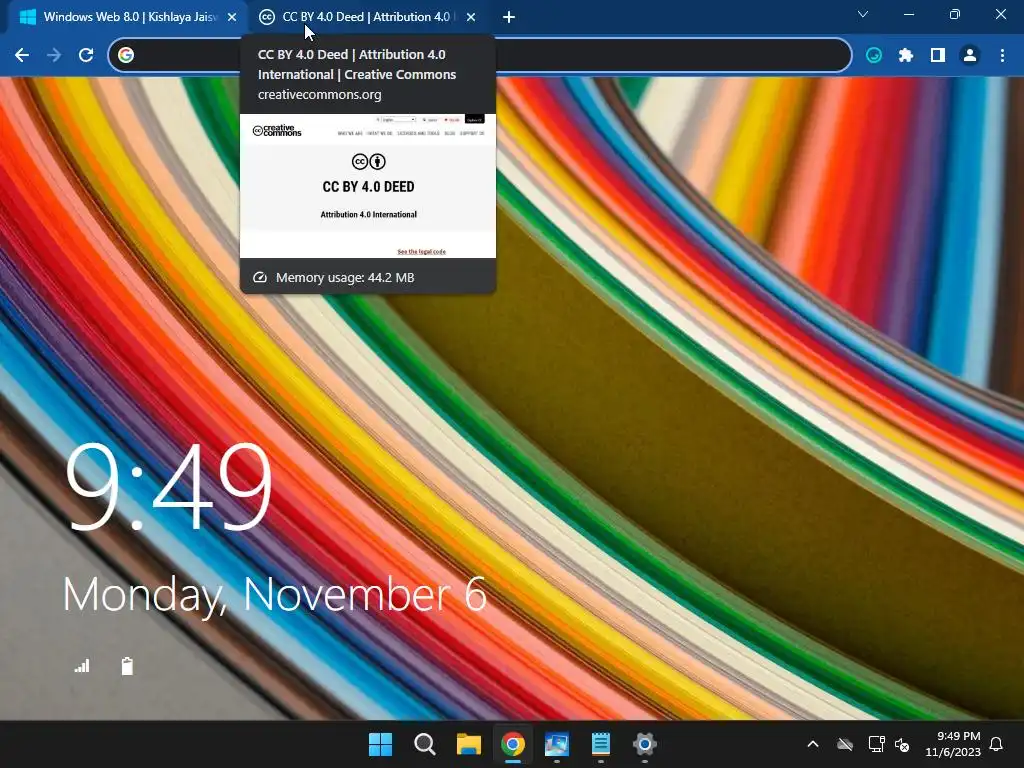Open the Chrome three-dot menu
Viewport: 1024px width, 768px height.
1002,56
